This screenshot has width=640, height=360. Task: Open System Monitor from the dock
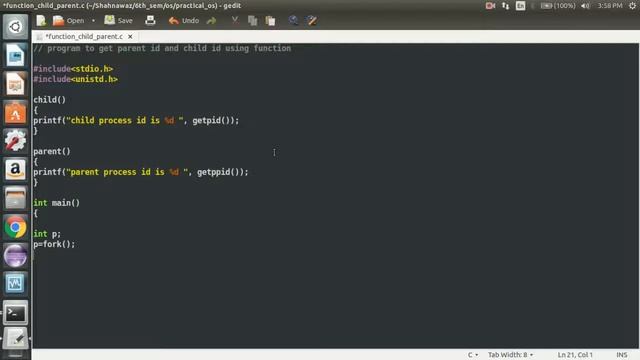(x=15, y=284)
